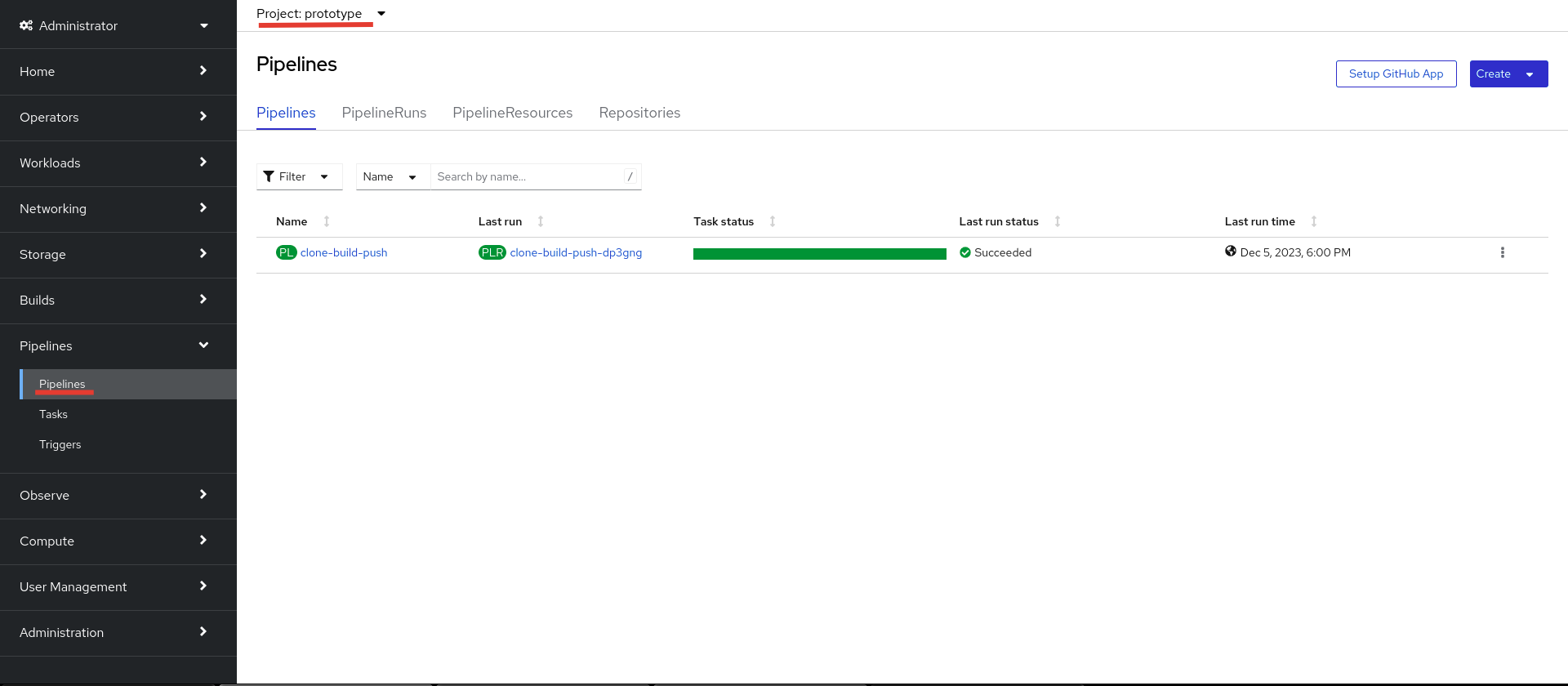1568x686 pixels.
Task: Open the Project: prototype selector
Action: [320, 14]
